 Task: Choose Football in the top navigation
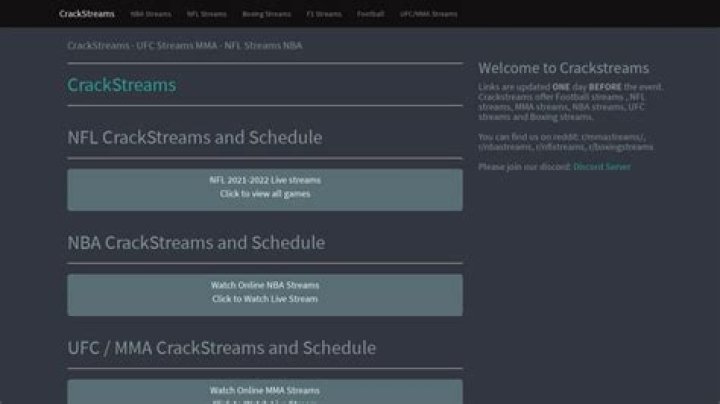click(371, 14)
